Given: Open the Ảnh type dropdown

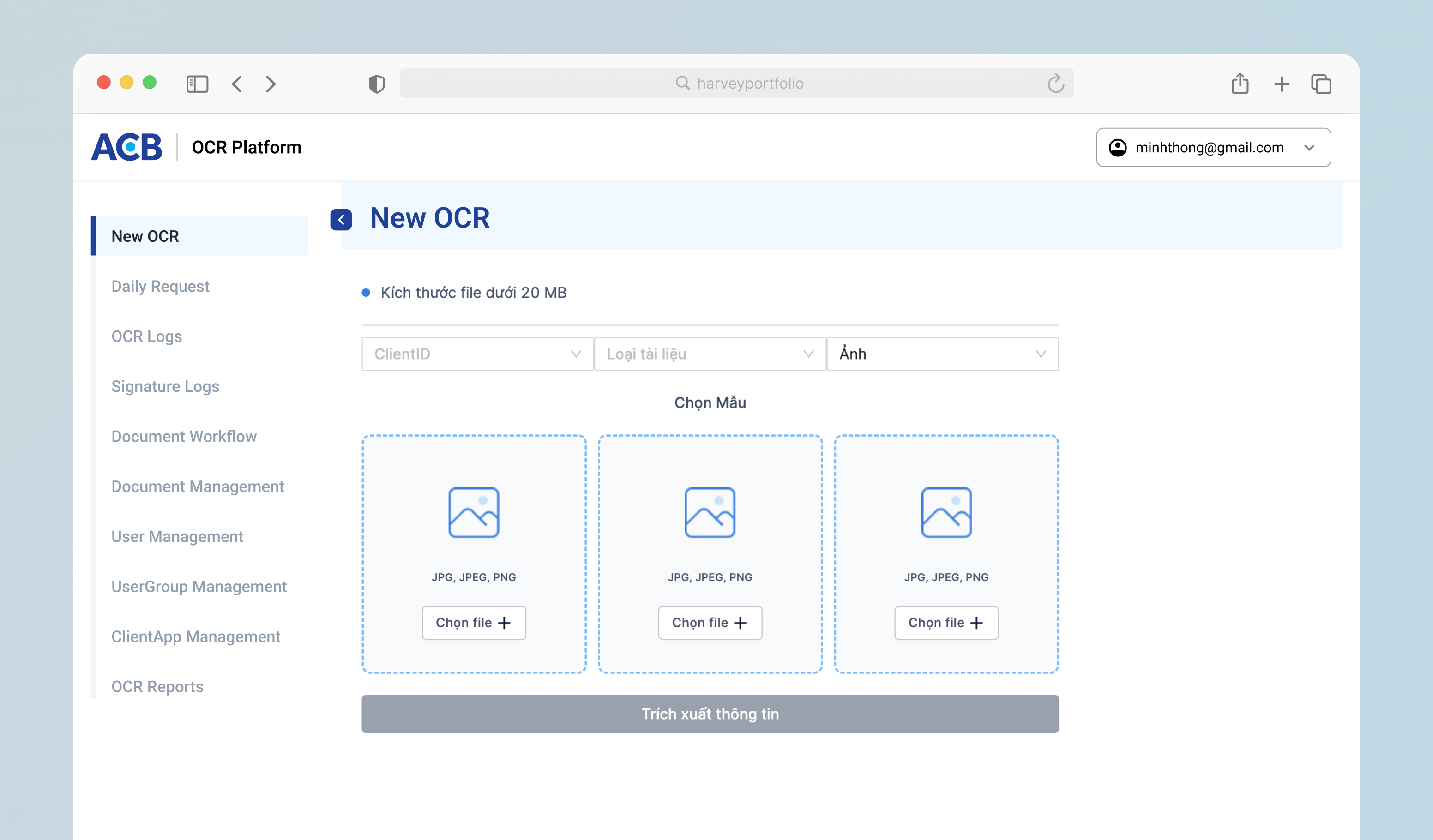Looking at the screenshot, I should (942, 354).
